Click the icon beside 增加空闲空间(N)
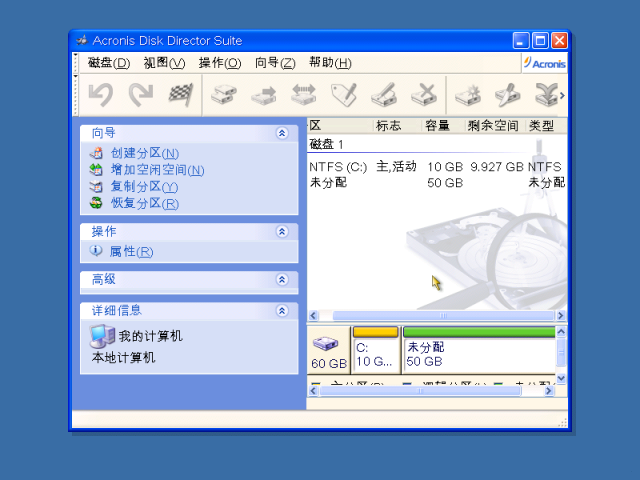Screen dimensions: 640x480 click(x=96, y=169)
